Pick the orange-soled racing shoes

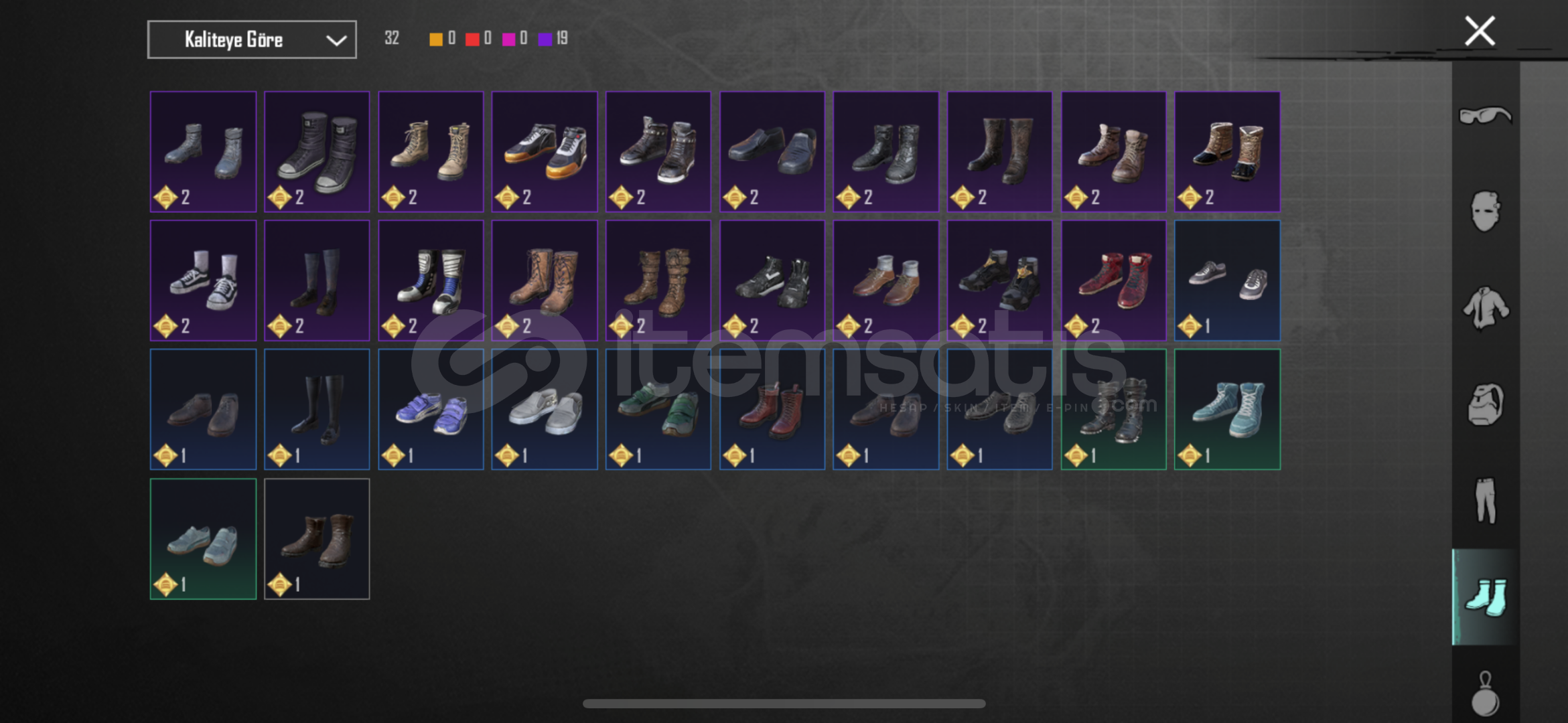point(545,152)
